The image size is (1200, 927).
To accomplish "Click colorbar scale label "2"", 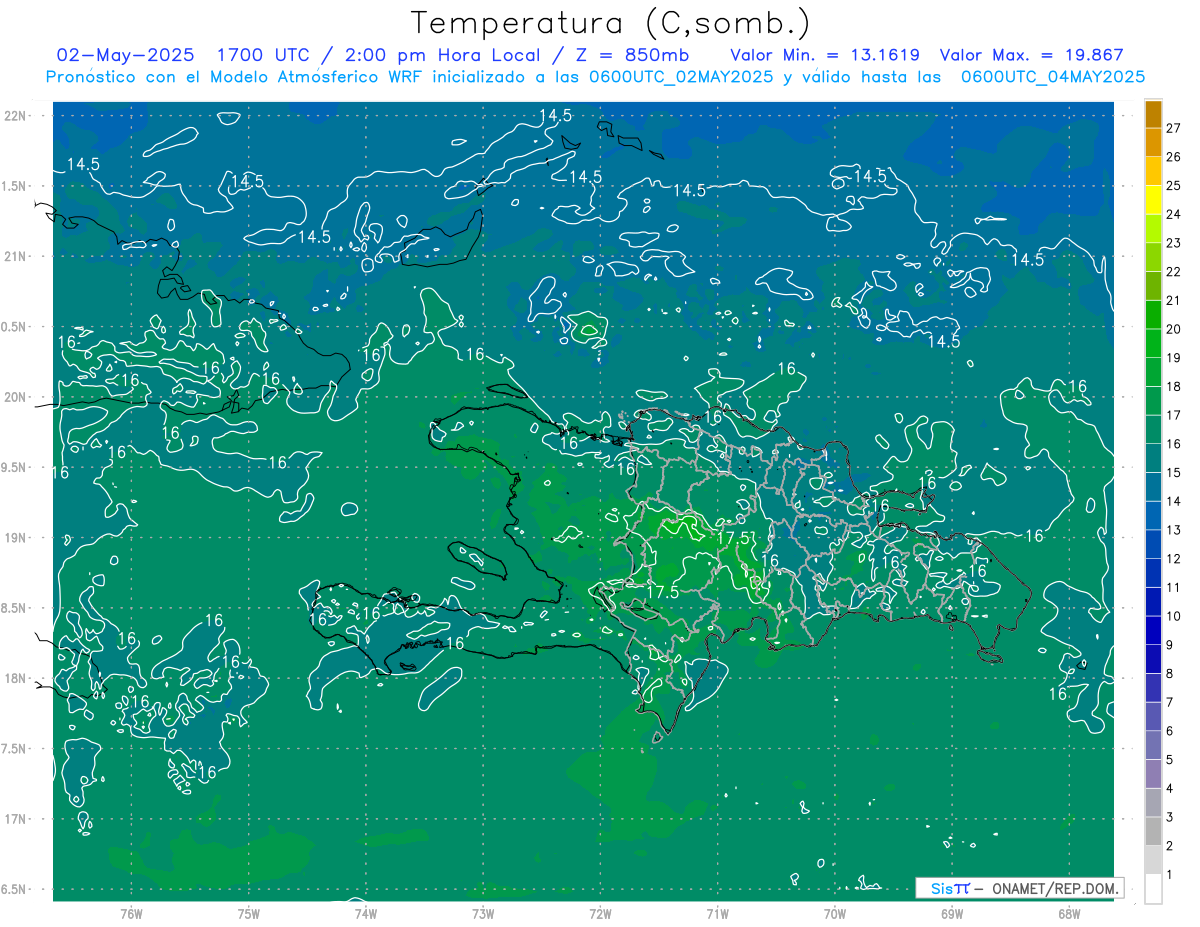I will click(x=1171, y=846).
